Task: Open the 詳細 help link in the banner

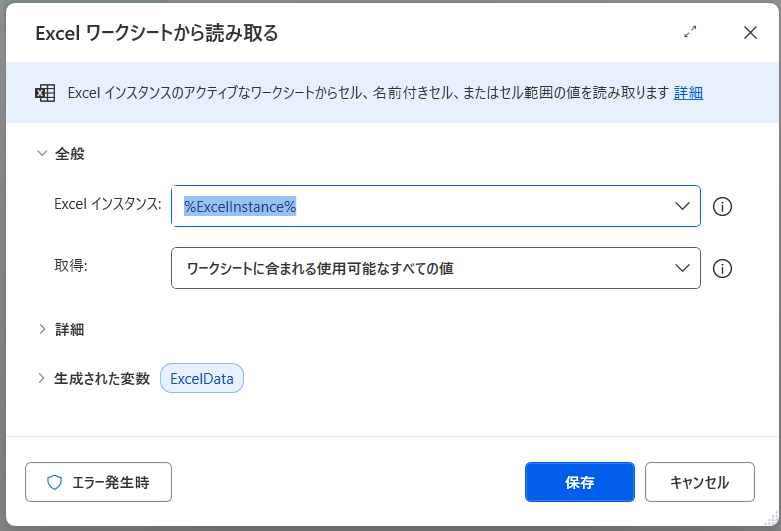Action: click(688, 93)
